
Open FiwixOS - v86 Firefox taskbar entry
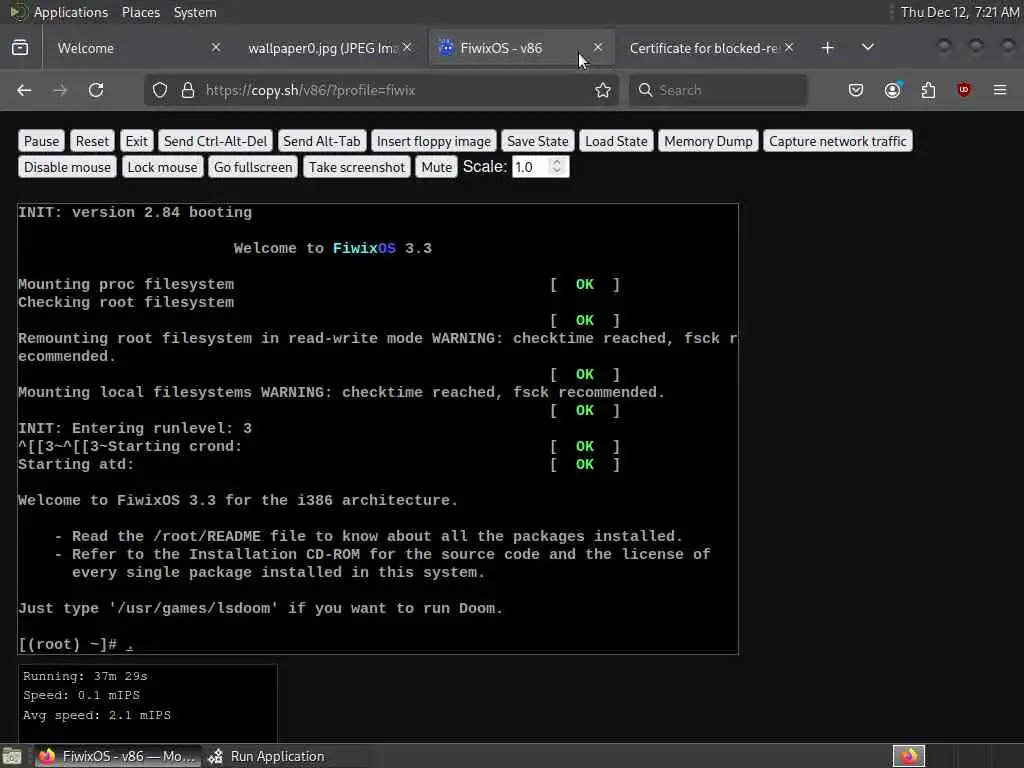(118, 756)
